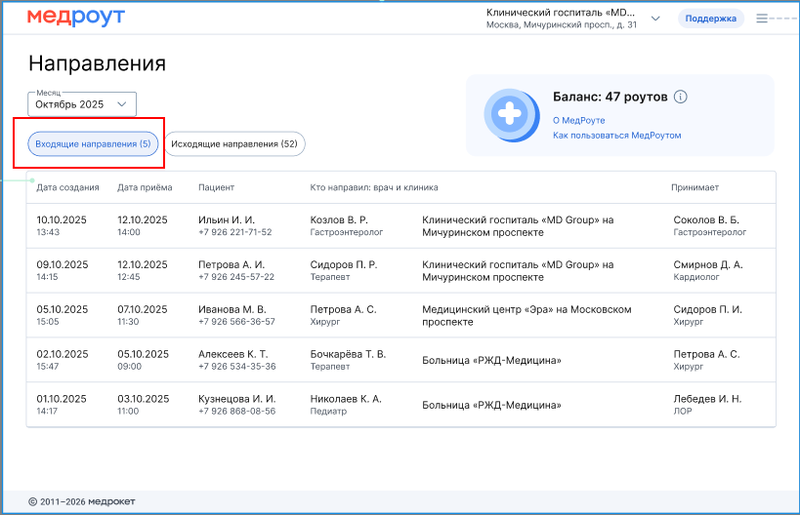Open the hamburger menu icon
Viewport: 800px width, 515px height.
762,19
